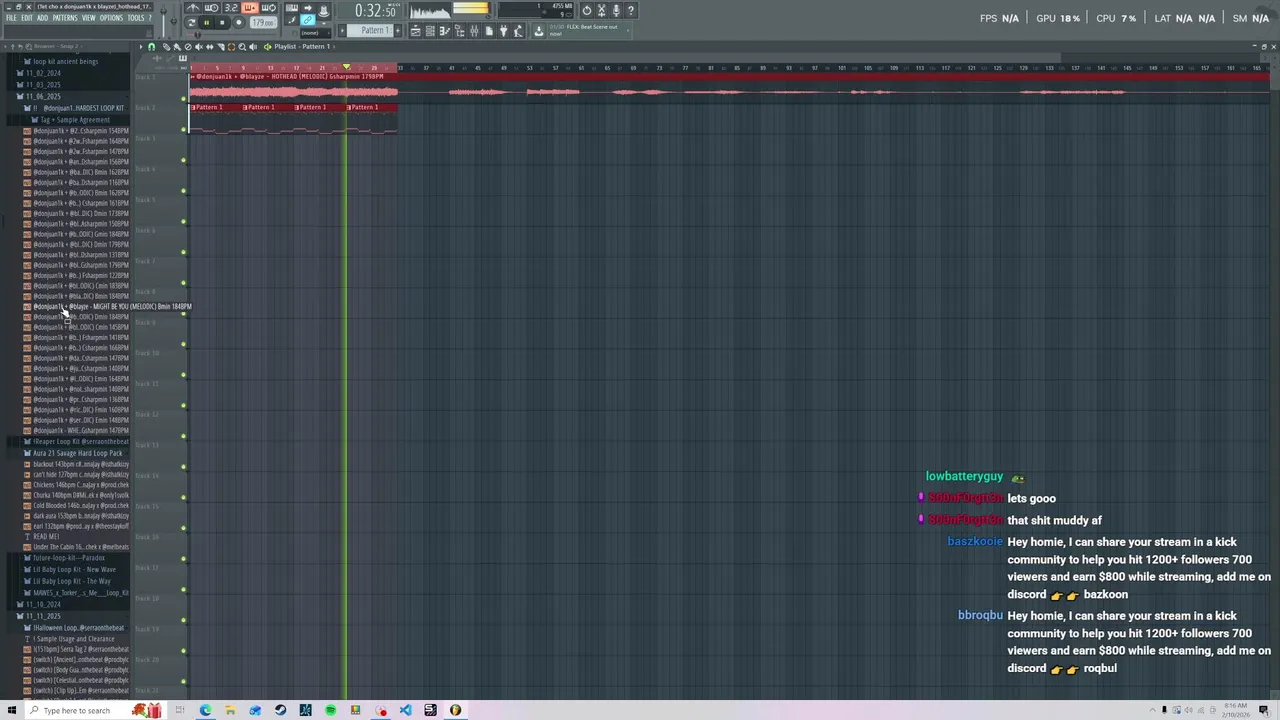1280x720 pixels.
Task: Click the 0:32:50 time display
Action: (376, 10)
